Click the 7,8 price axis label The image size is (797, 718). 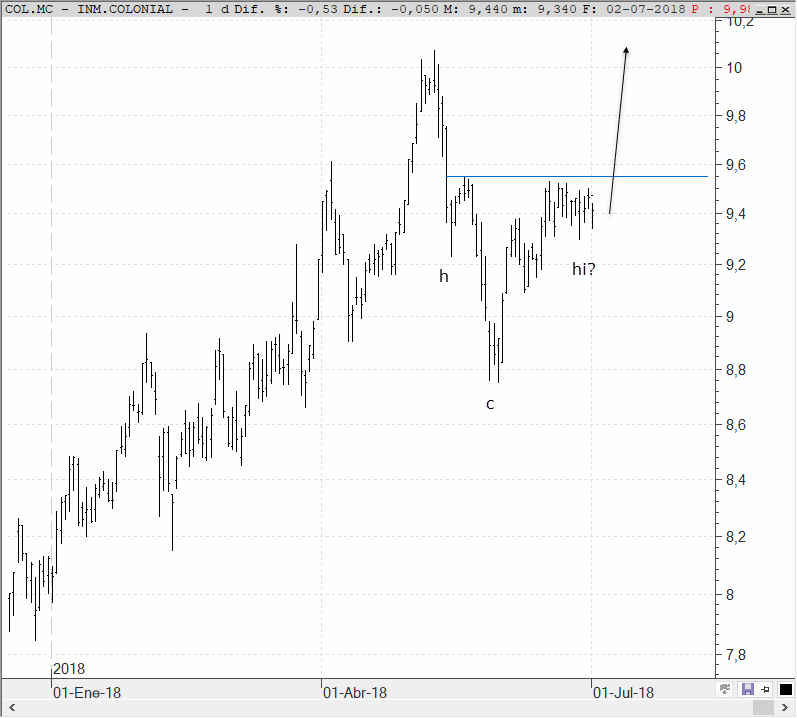pyautogui.click(x=735, y=655)
